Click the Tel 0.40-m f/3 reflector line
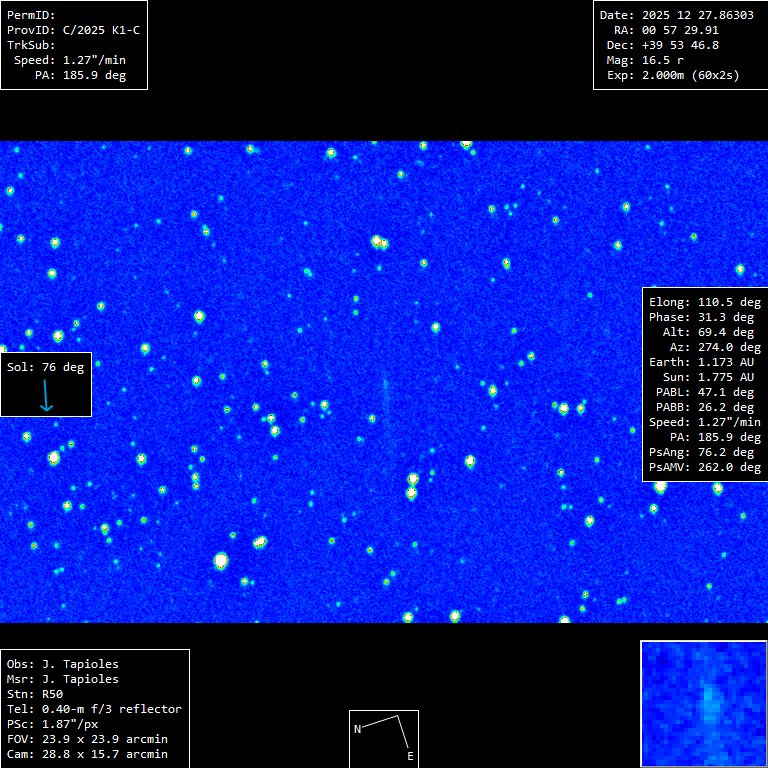This screenshot has width=768, height=768. click(x=94, y=709)
